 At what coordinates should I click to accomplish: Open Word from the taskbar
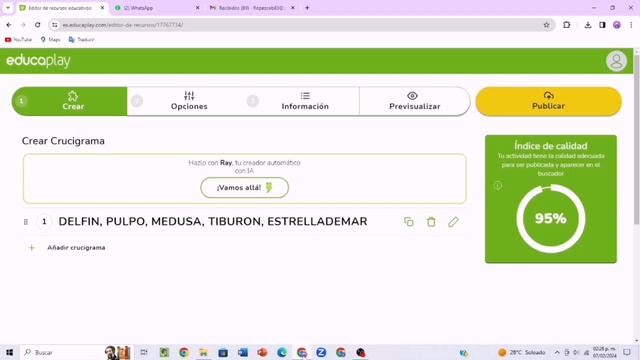[242, 352]
